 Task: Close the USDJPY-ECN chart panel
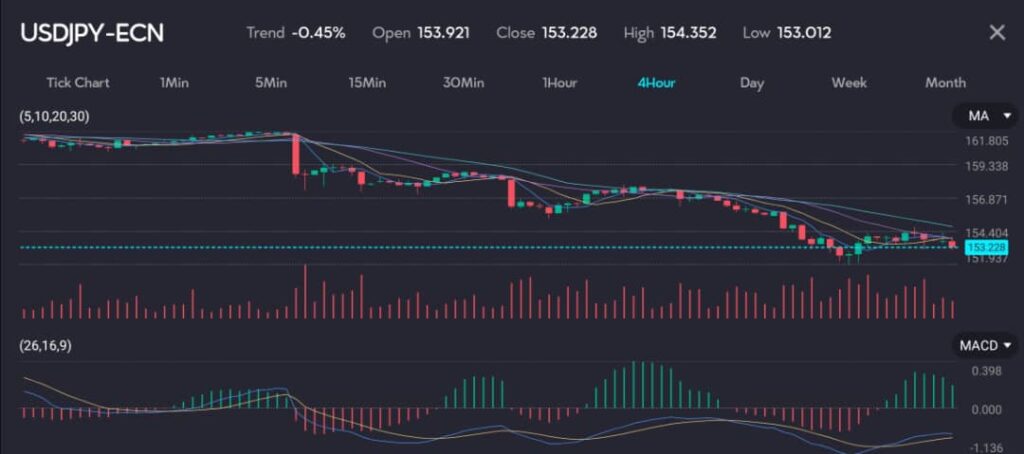click(996, 32)
